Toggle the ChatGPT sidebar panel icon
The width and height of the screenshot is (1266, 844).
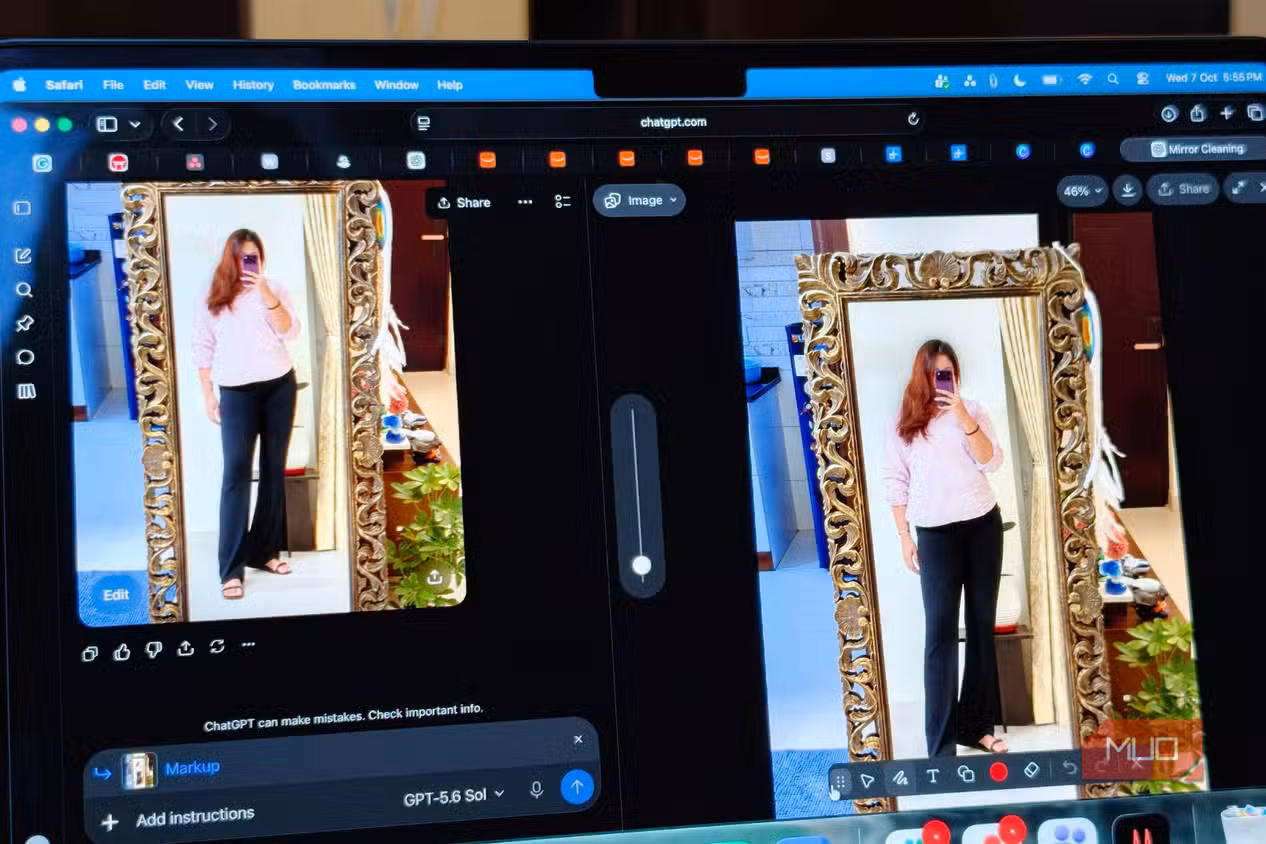coord(22,208)
